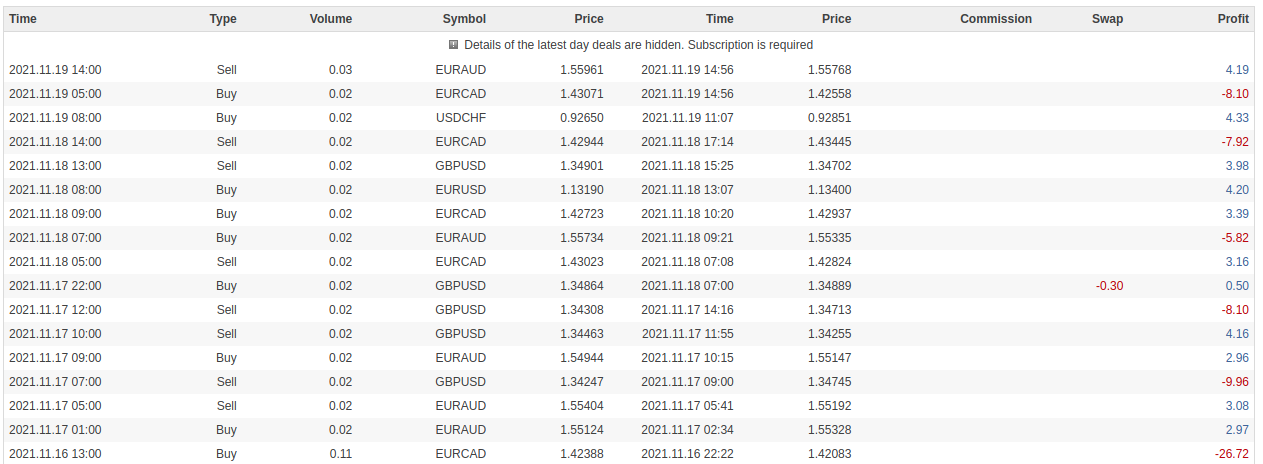Sort by Volume column header
This screenshot has width=1263, height=464.
[331, 19]
